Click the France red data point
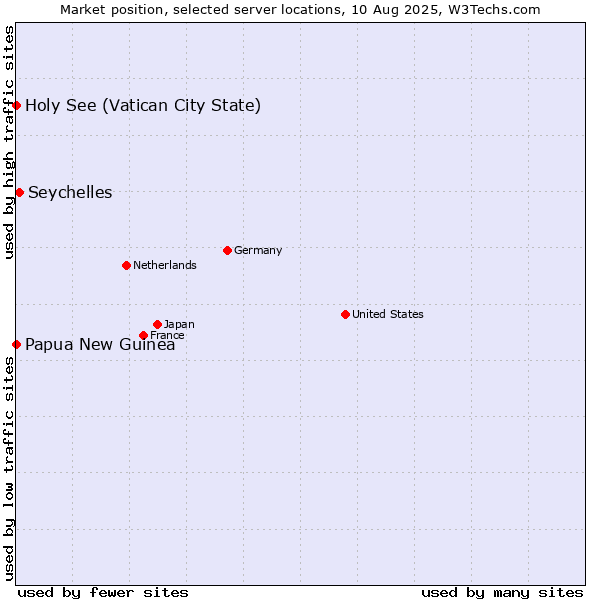The image size is (600, 600). (x=143, y=336)
